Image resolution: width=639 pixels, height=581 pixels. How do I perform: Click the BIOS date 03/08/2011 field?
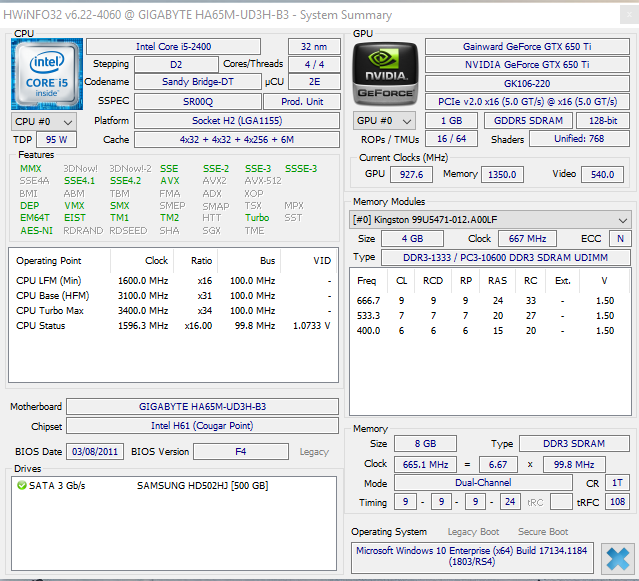[95, 452]
